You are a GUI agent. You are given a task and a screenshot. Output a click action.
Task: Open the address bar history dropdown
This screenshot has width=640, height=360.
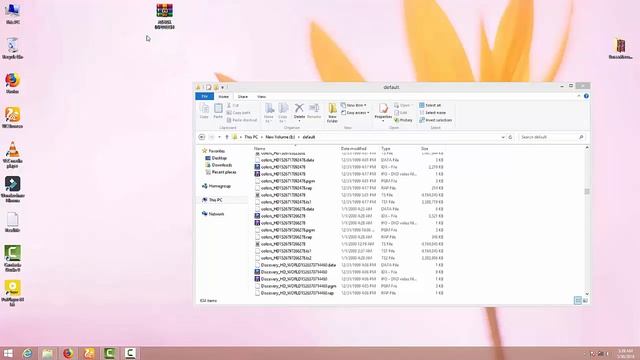pyautogui.click(x=503, y=137)
